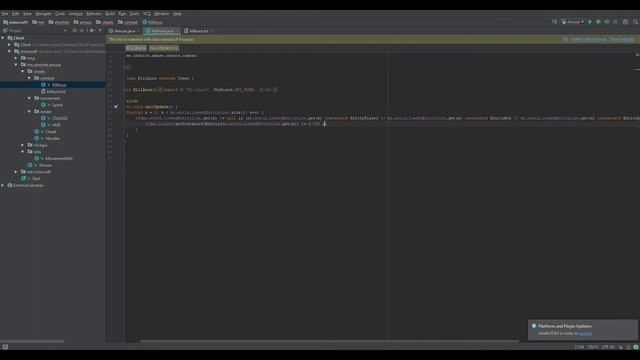Image resolution: width=640 pixels, height=360 pixels.
Task: Collapse the me.shushite.amaze package
Action: tap(16, 65)
